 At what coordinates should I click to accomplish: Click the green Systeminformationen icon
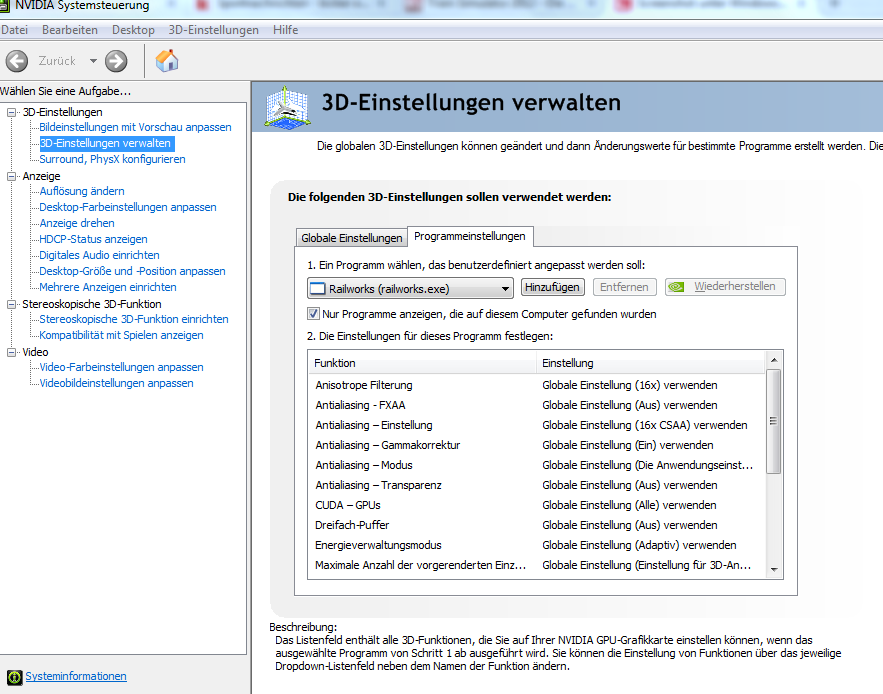coord(14,677)
